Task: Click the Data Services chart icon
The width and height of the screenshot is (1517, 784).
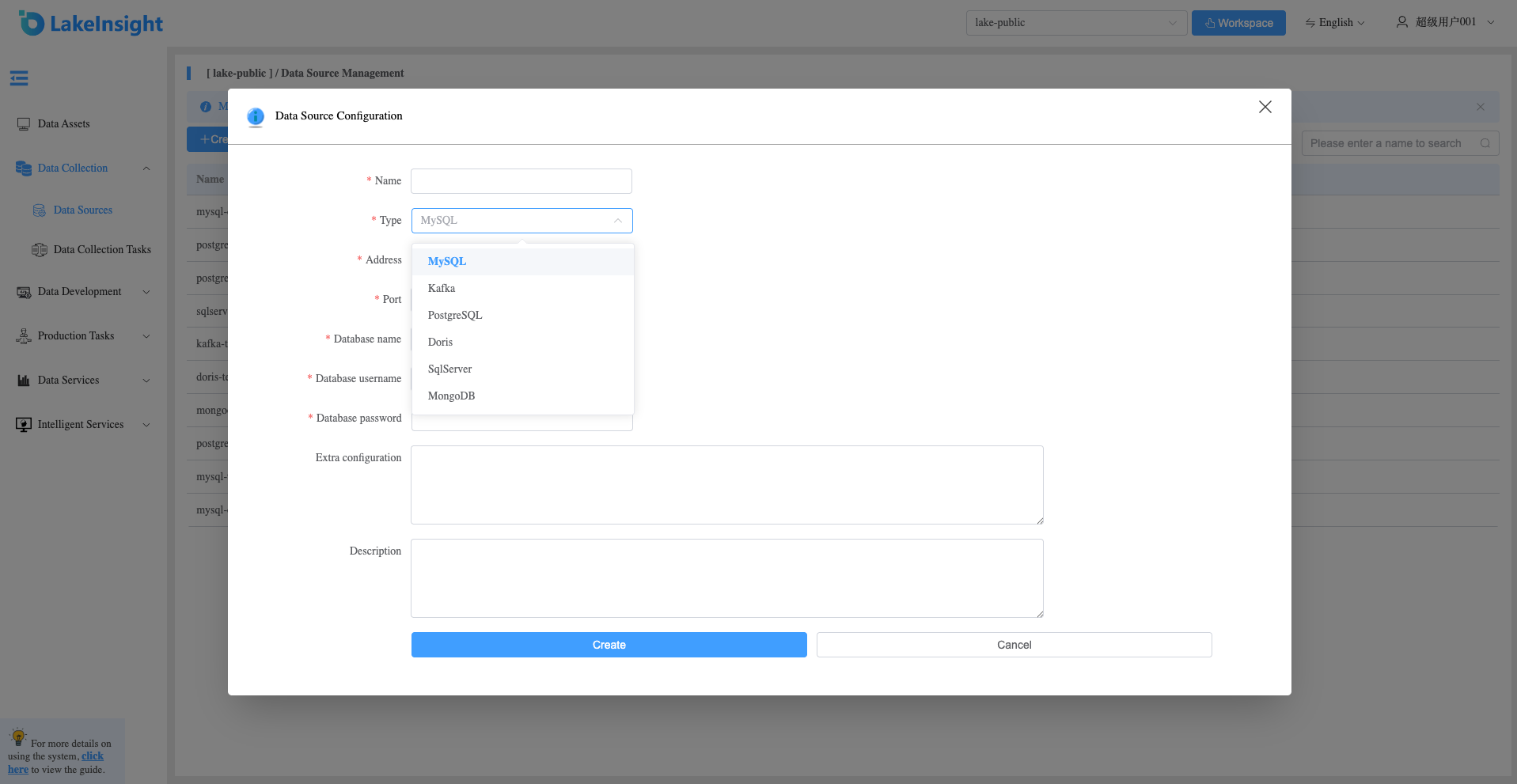Action: (x=24, y=381)
